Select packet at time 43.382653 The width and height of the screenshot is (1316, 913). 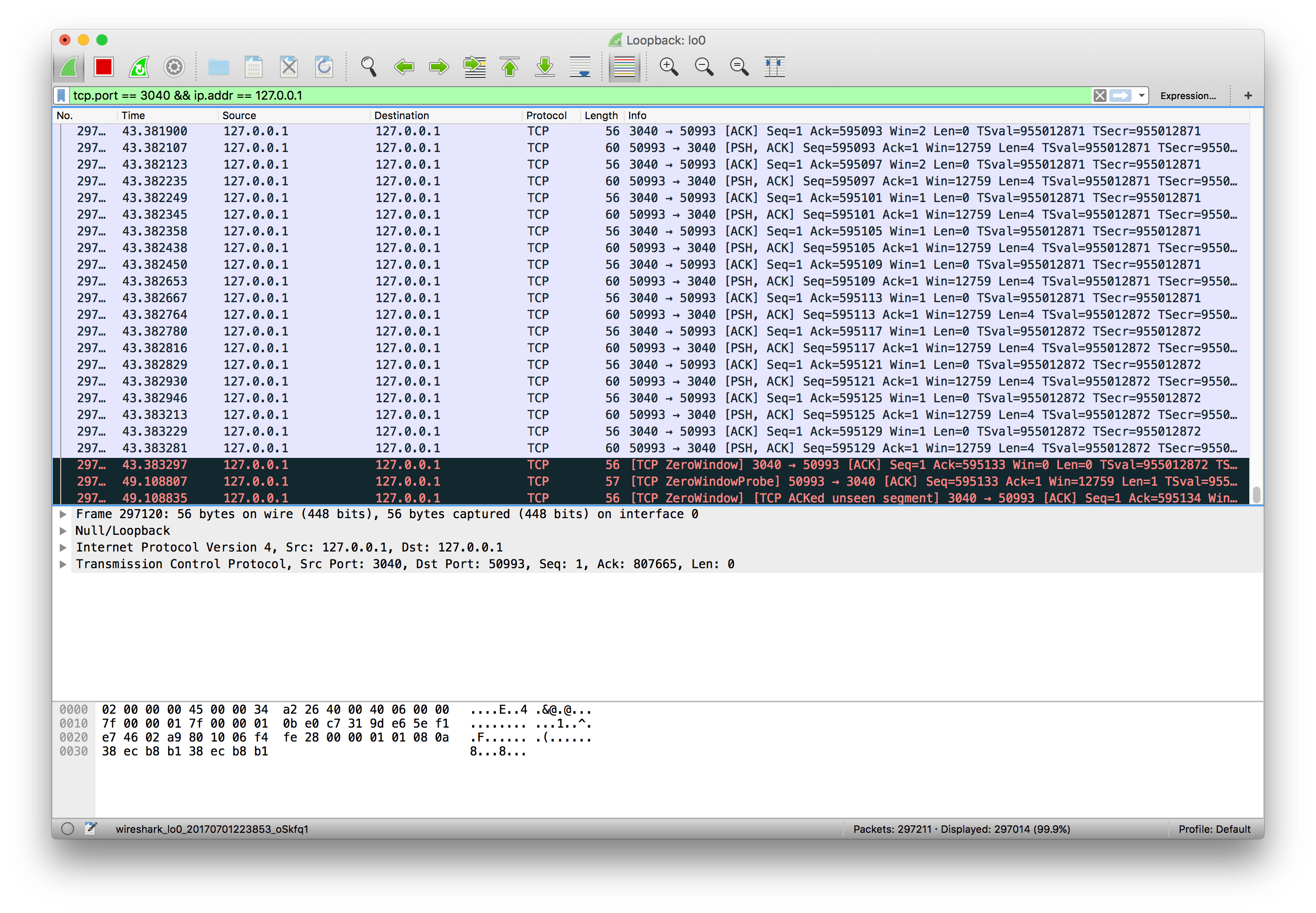(651, 281)
